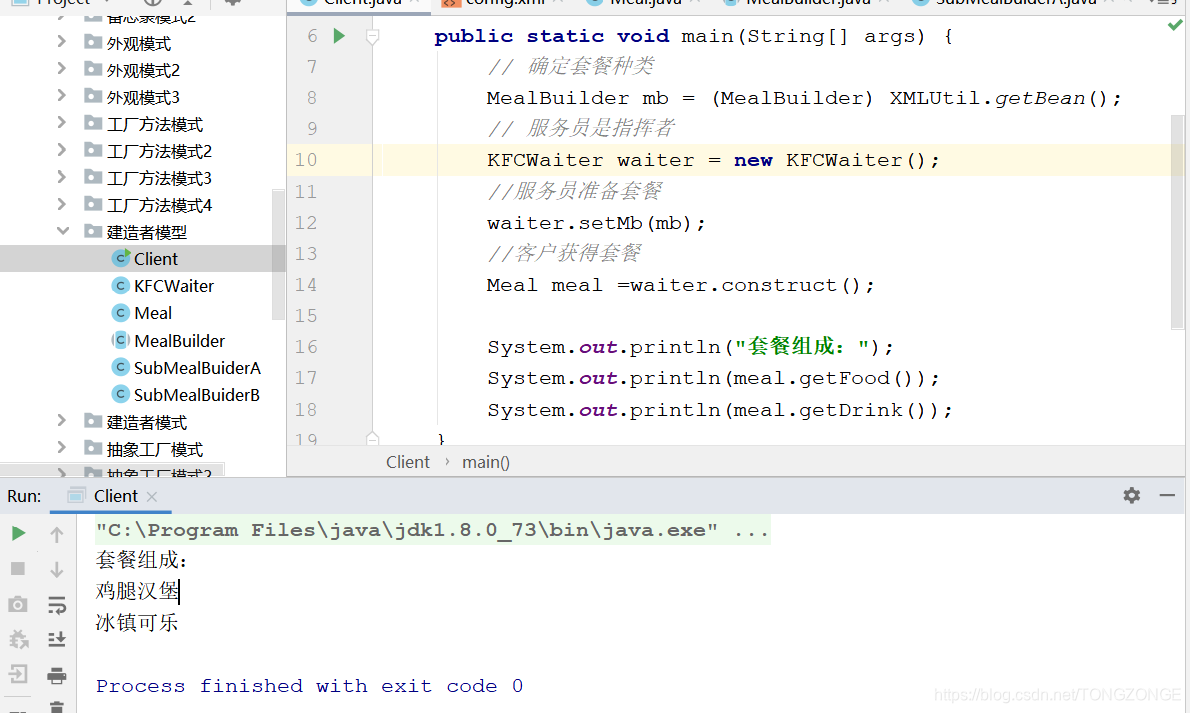The width and height of the screenshot is (1190, 713).
Task: Click the editor vertical scrollbar
Action: point(1177,222)
